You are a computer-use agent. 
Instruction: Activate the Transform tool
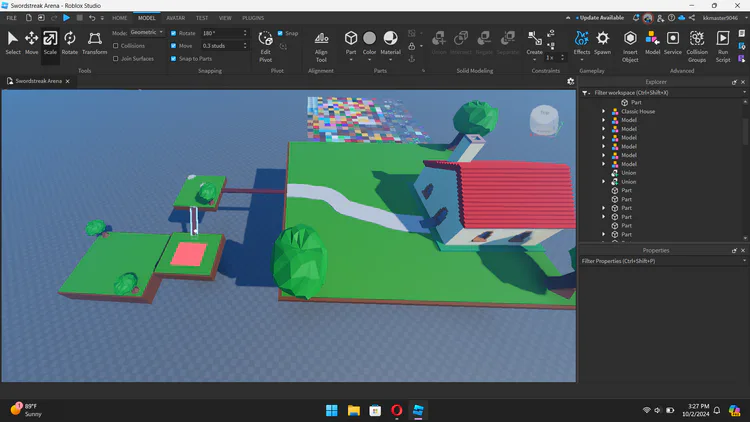pos(95,43)
